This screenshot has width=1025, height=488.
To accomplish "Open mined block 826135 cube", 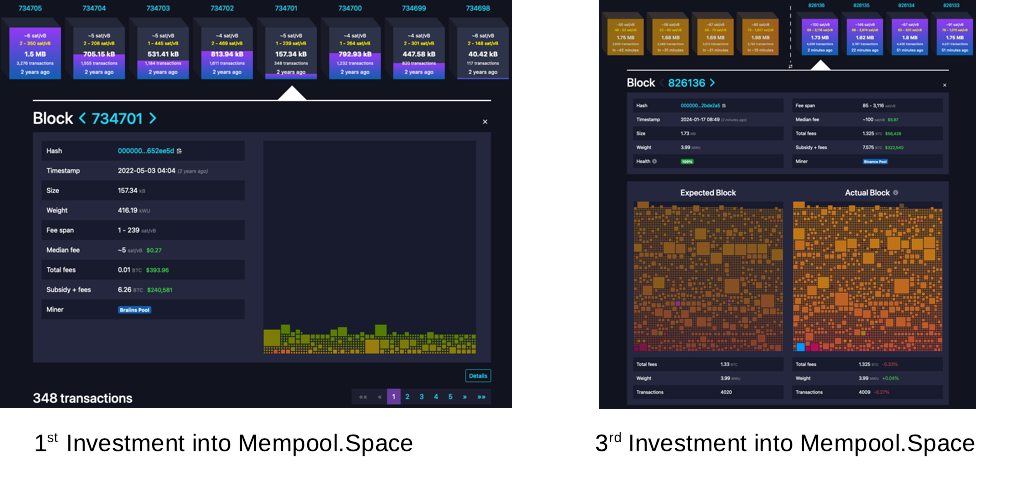I will point(865,37).
